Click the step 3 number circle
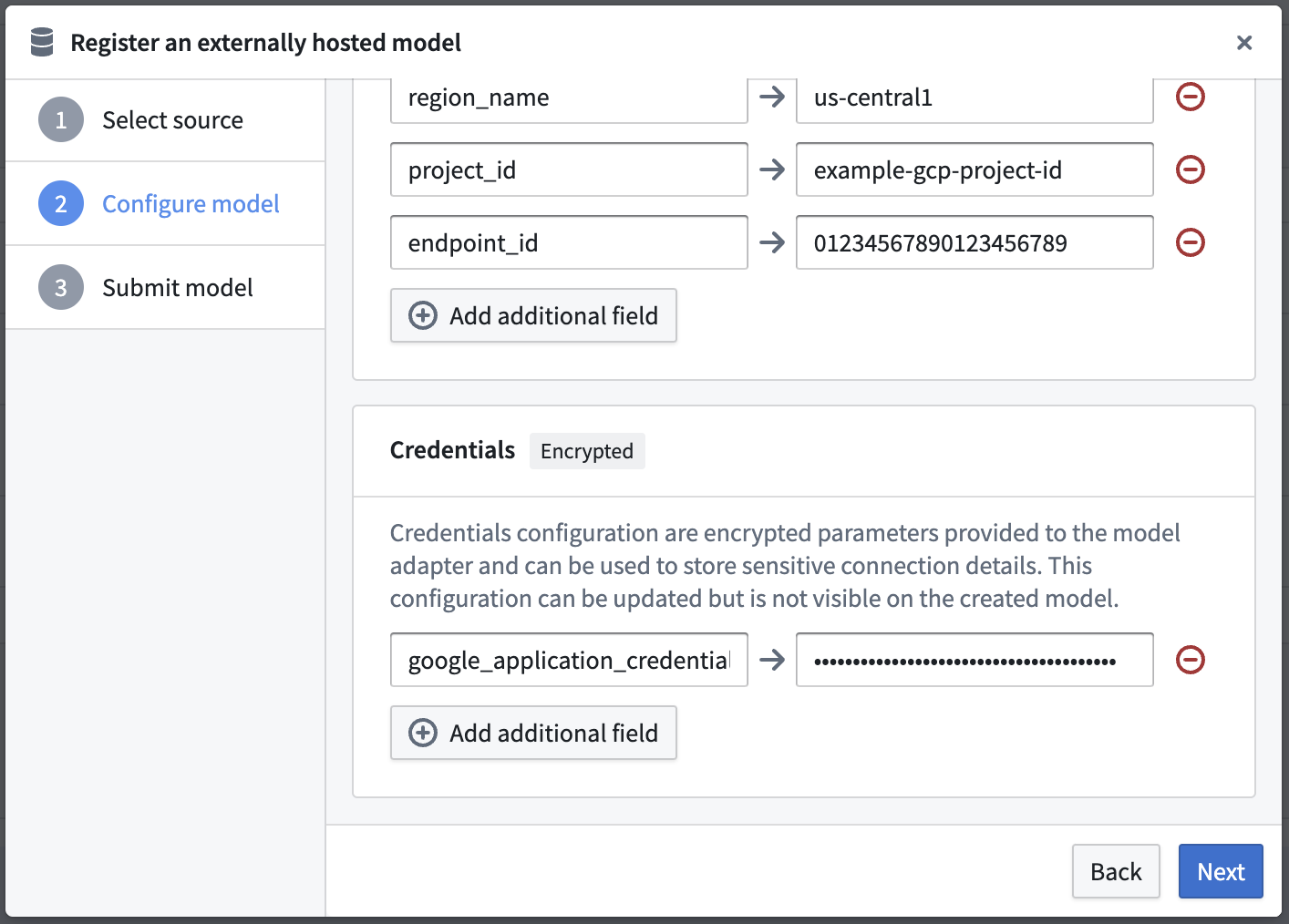This screenshot has width=1289, height=924. 61,288
